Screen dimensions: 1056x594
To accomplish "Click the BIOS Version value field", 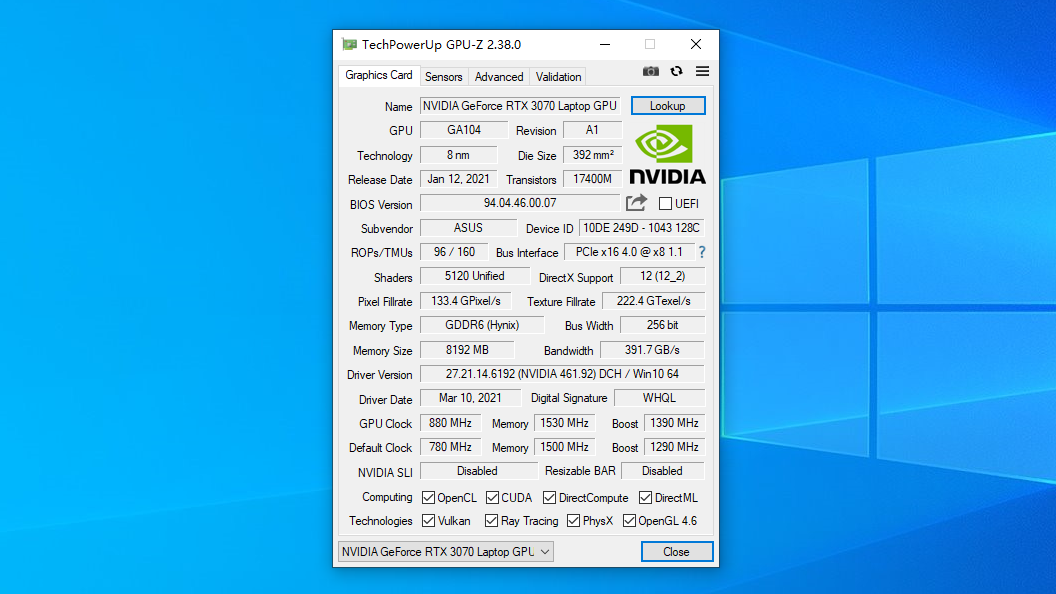I will 520,203.
